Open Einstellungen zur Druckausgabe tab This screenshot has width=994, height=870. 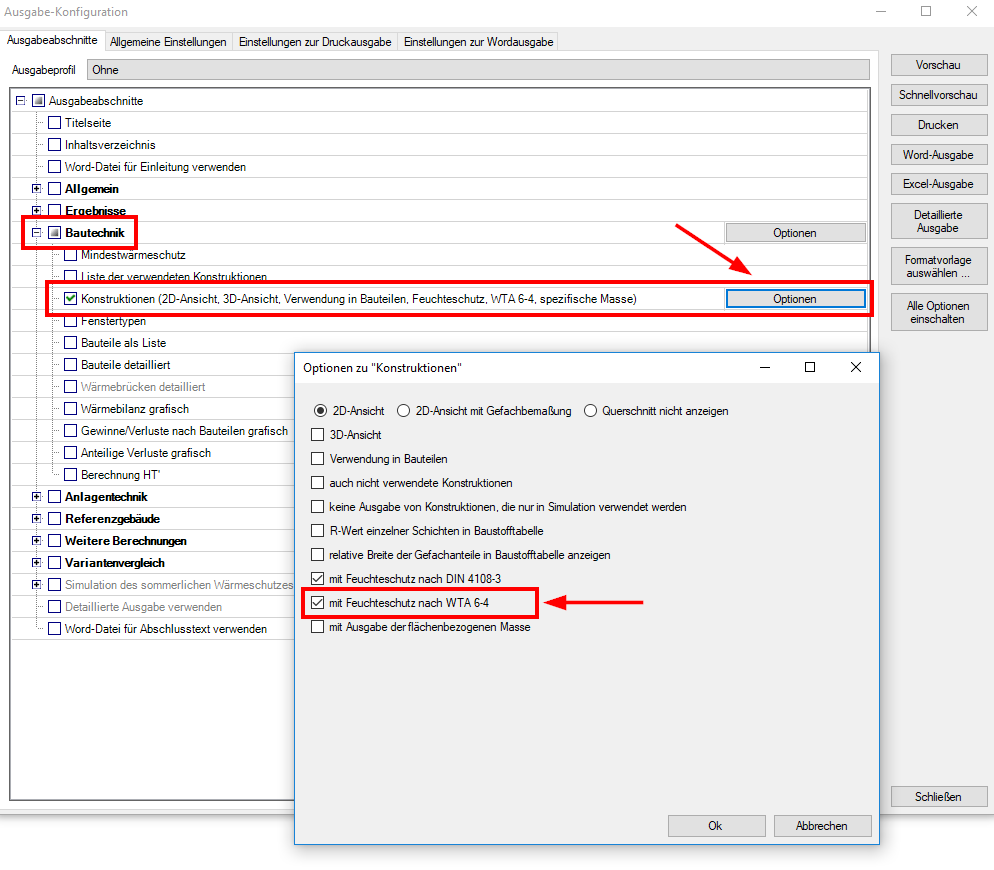[315, 42]
